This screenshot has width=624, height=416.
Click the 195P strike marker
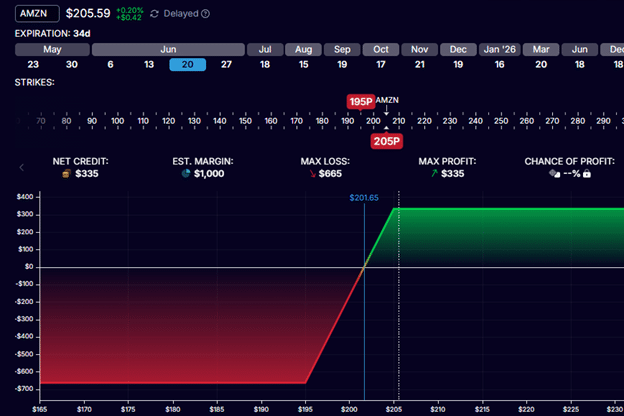tap(361, 102)
